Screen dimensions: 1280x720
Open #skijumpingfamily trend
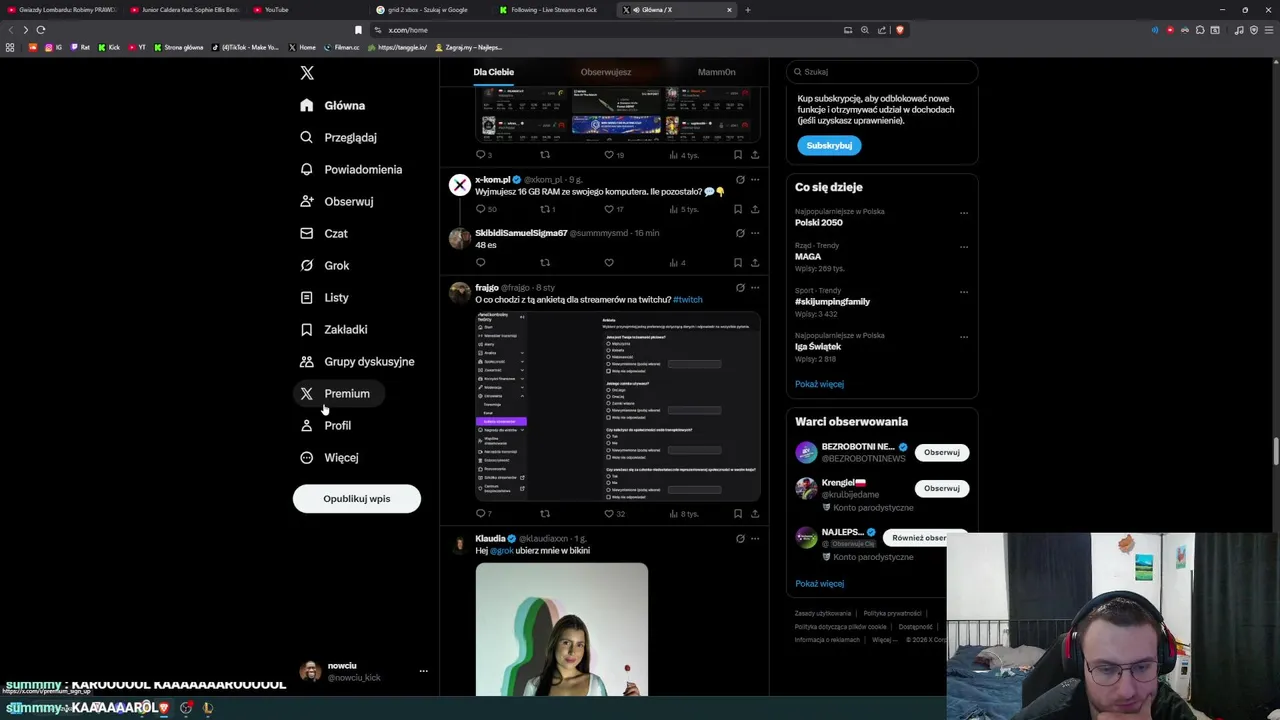click(832, 302)
